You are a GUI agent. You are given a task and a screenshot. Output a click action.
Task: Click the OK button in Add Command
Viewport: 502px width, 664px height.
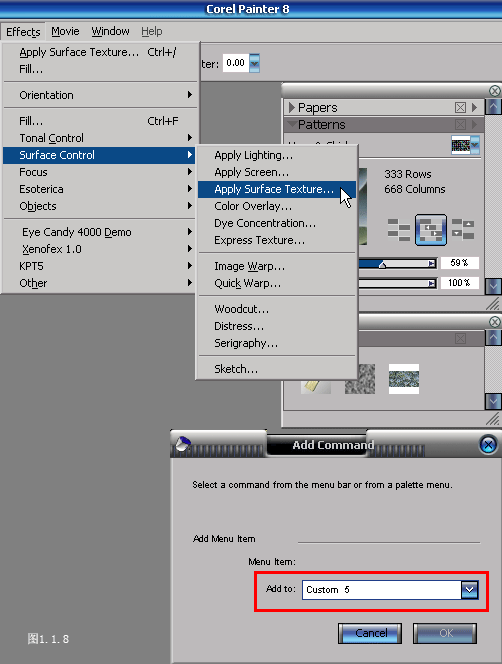coord(445,633)
